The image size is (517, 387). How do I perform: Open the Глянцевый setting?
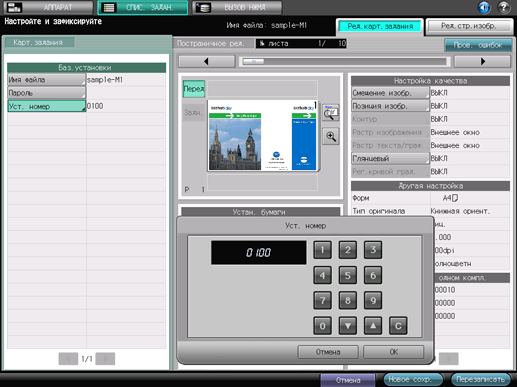(390, 159)
